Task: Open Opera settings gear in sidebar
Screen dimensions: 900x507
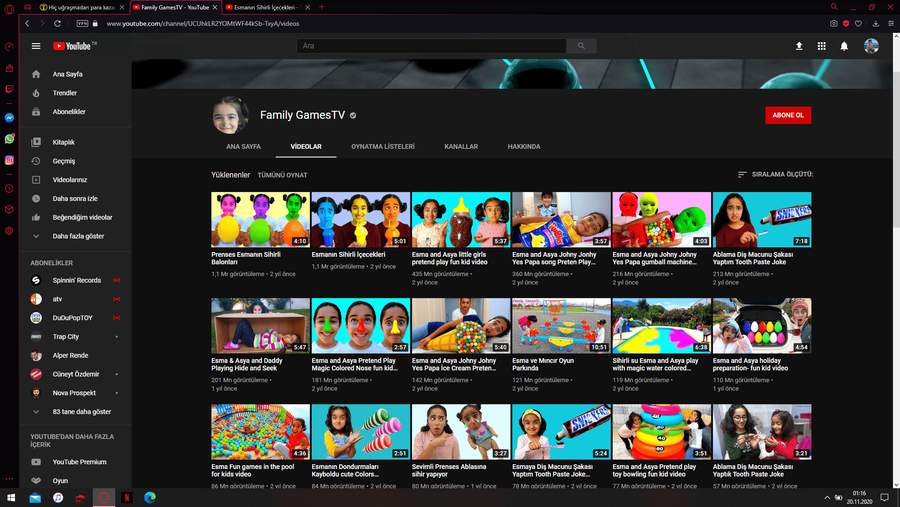Action: [x=9, y=231]
